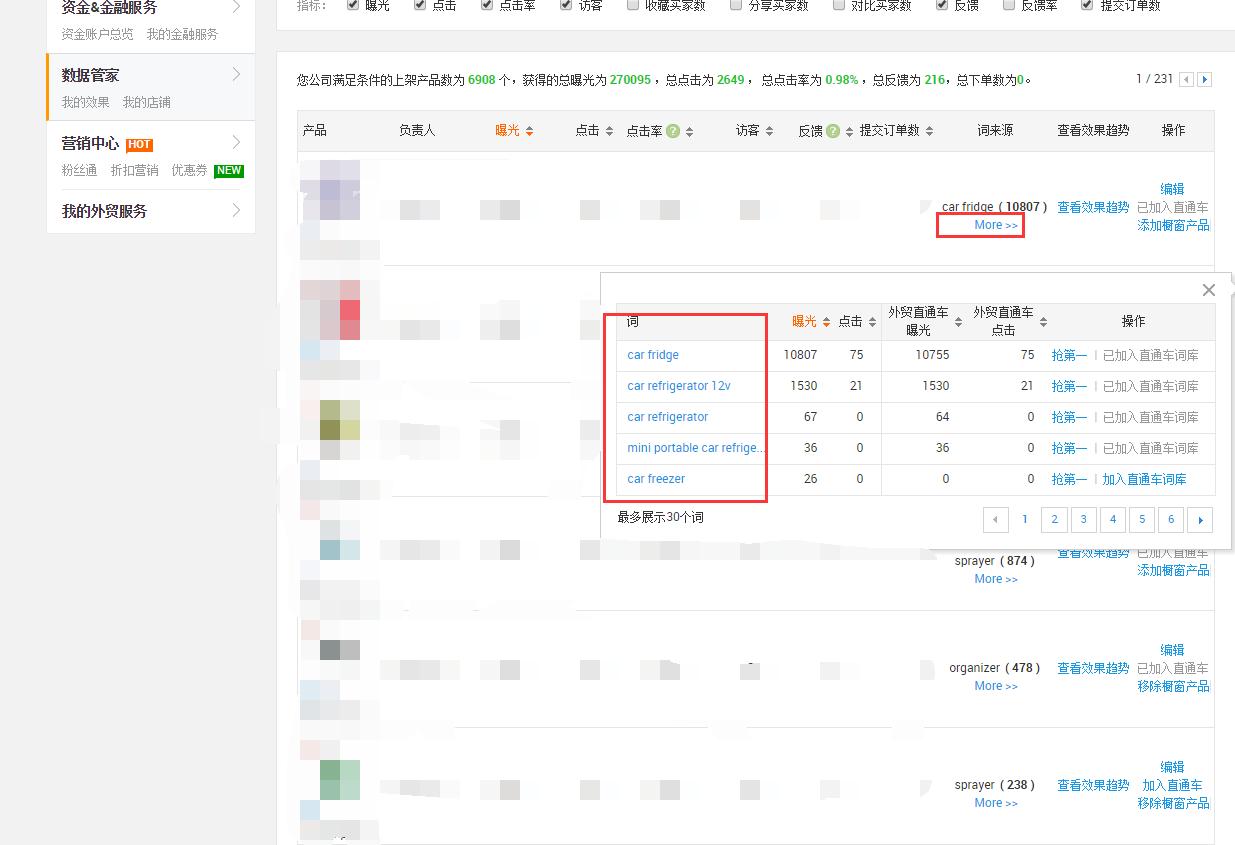The image size is (1235, 845).
Task: Sort the 曝光 column using its arrows
Action: 531,131
